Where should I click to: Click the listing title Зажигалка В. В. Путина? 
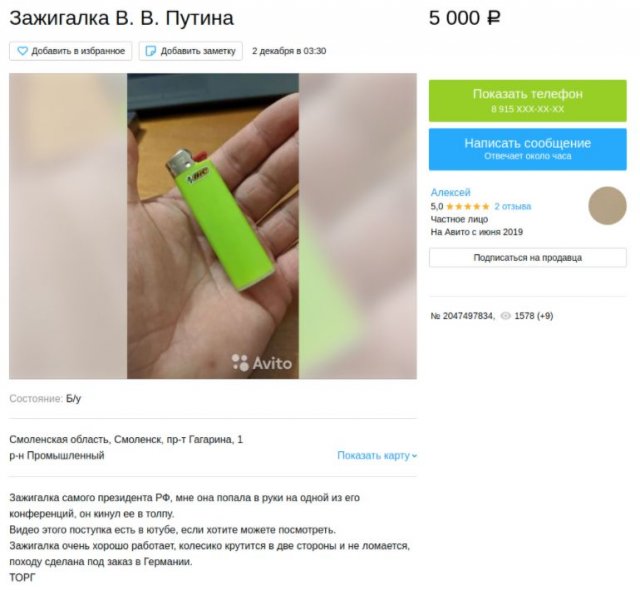coord(122,18)
